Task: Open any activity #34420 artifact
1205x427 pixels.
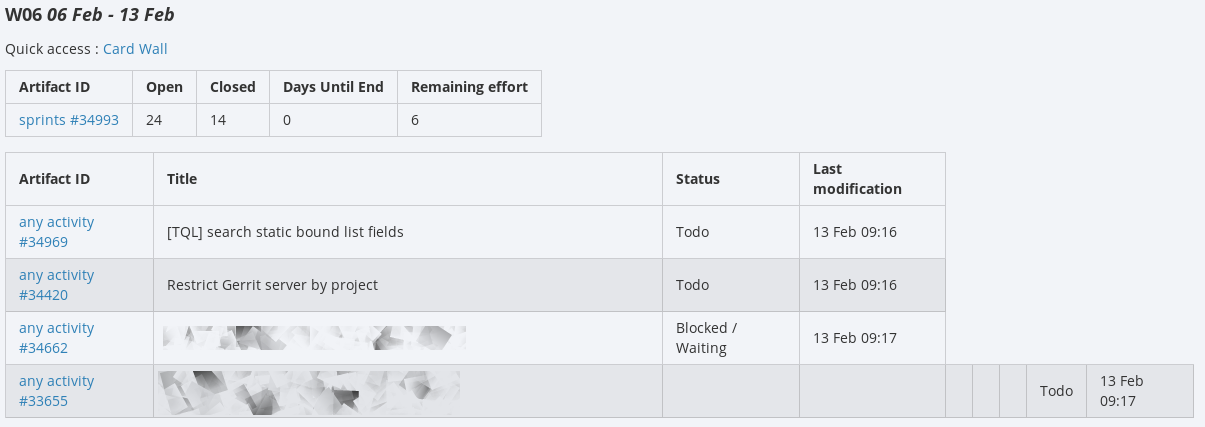Action: (56, 285)
